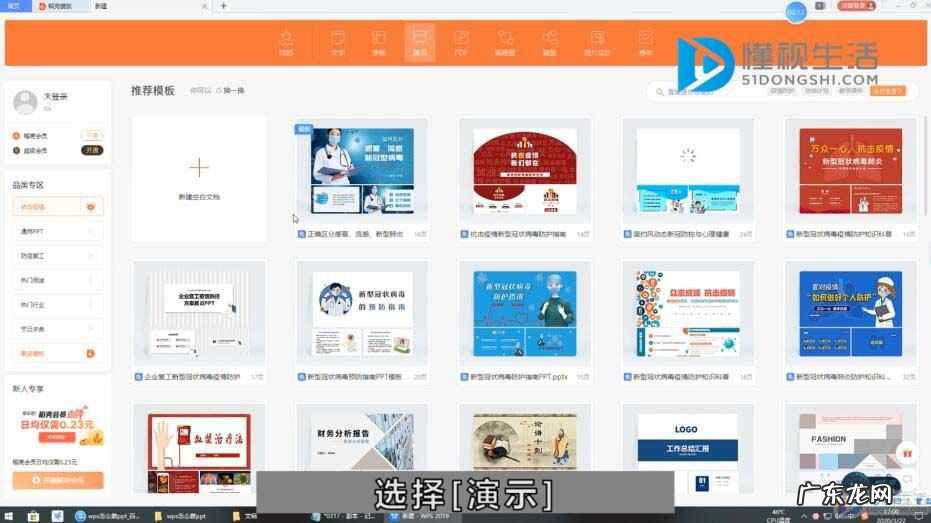Expand the 节日庆典 category chevron

click(91, 329)
